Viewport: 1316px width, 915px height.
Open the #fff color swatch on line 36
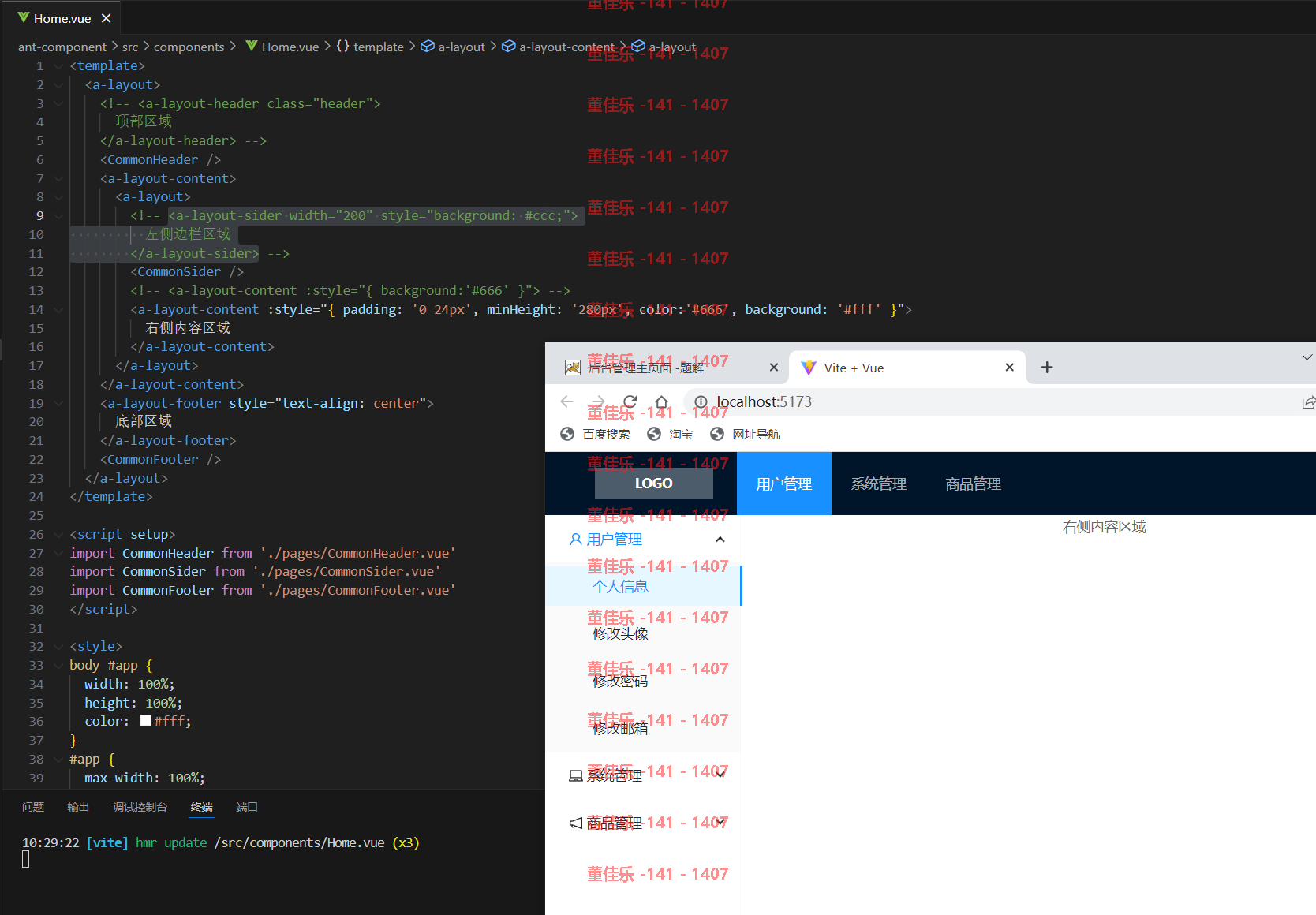click(x=146, y=721)
